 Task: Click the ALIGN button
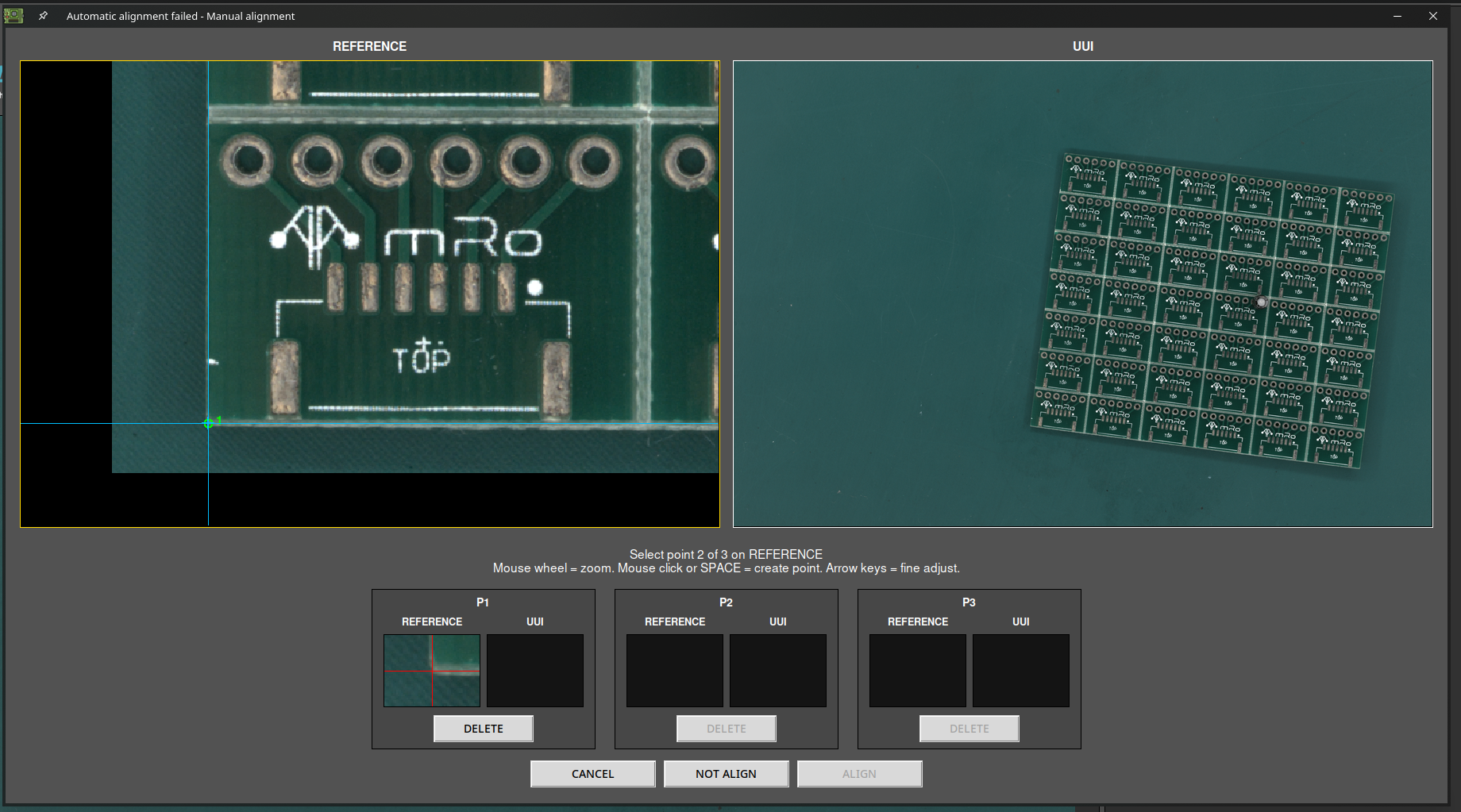860,774
